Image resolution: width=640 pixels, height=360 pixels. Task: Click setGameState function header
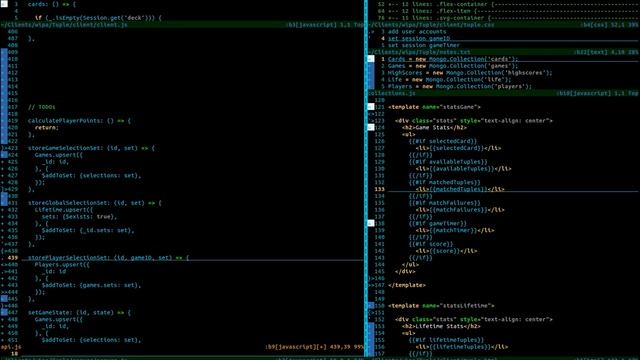pyautogui.click(x=79, y=313)
